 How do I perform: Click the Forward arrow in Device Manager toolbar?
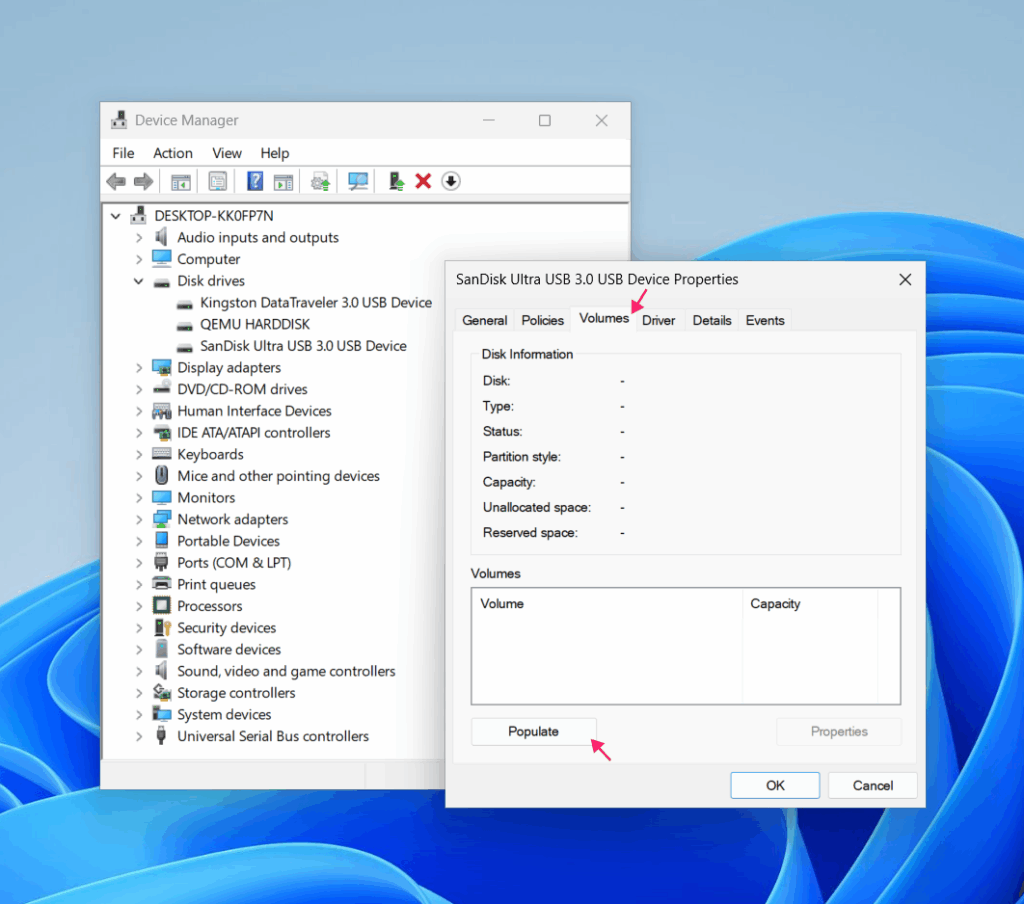coord(143,181)
